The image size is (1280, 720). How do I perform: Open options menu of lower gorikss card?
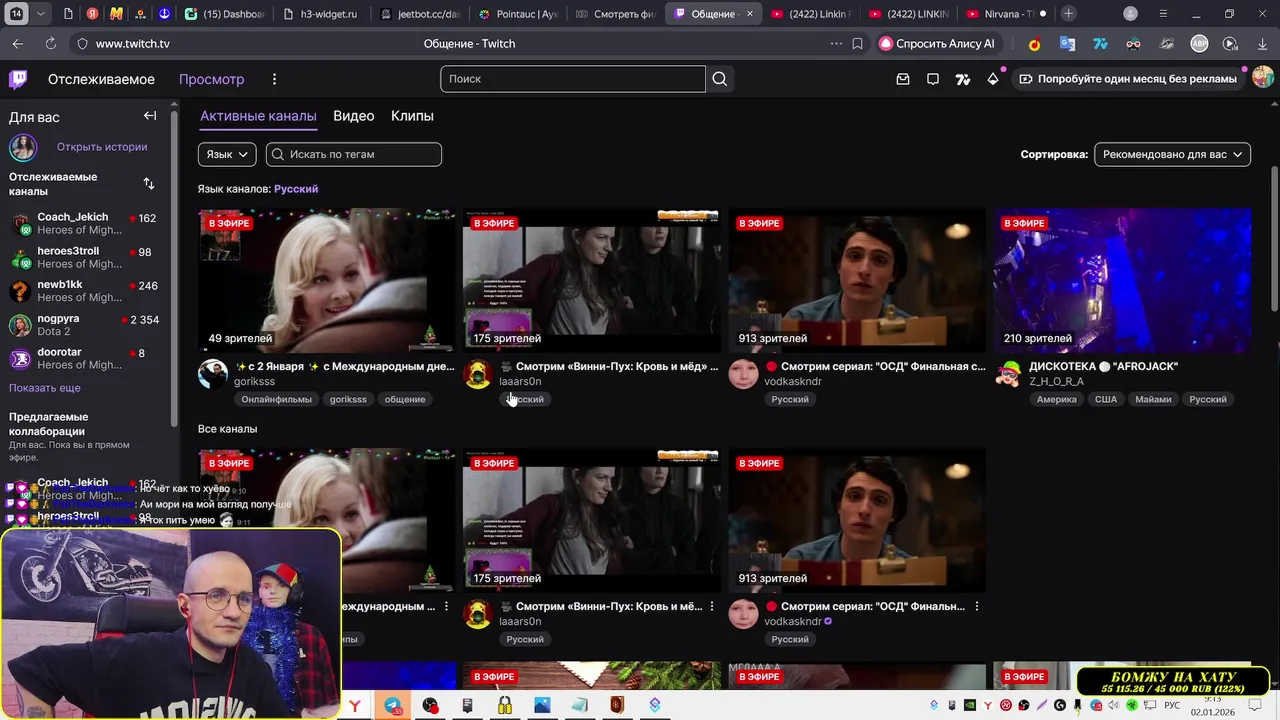tap(447, 606)
